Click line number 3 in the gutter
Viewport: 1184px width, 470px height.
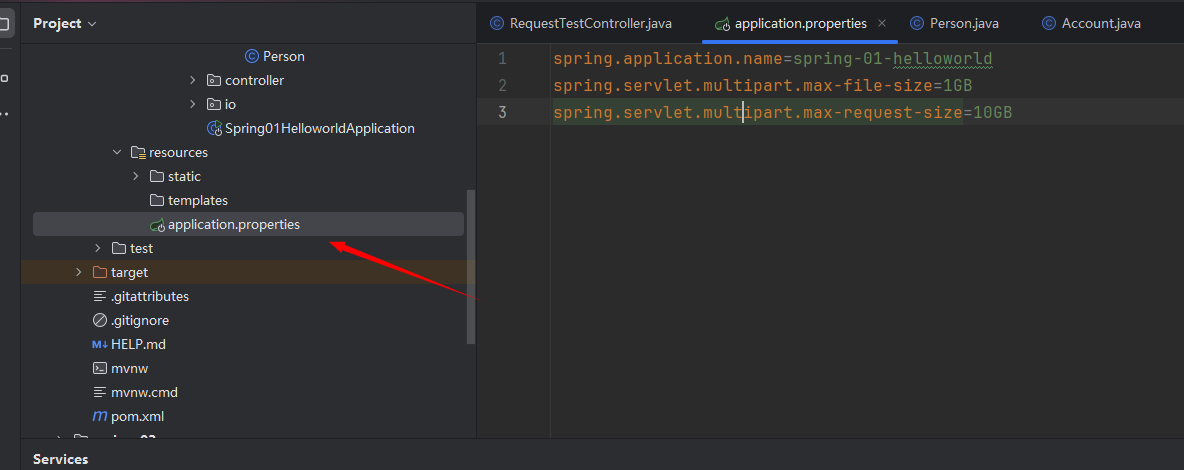(502, 113)
